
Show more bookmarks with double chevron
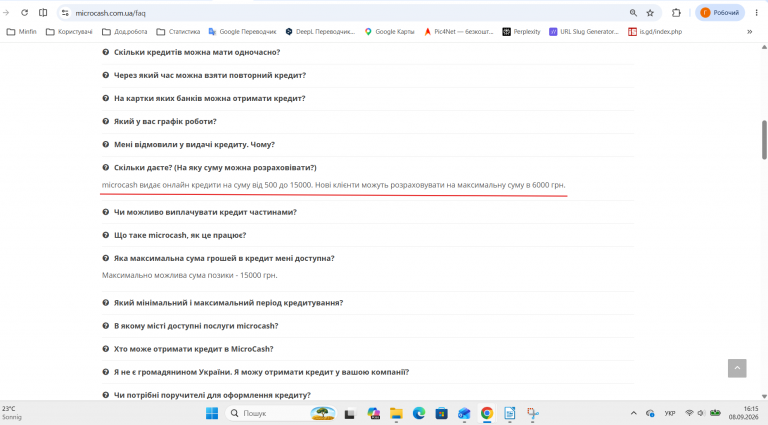pyautogui.click(x=749, y=32)
